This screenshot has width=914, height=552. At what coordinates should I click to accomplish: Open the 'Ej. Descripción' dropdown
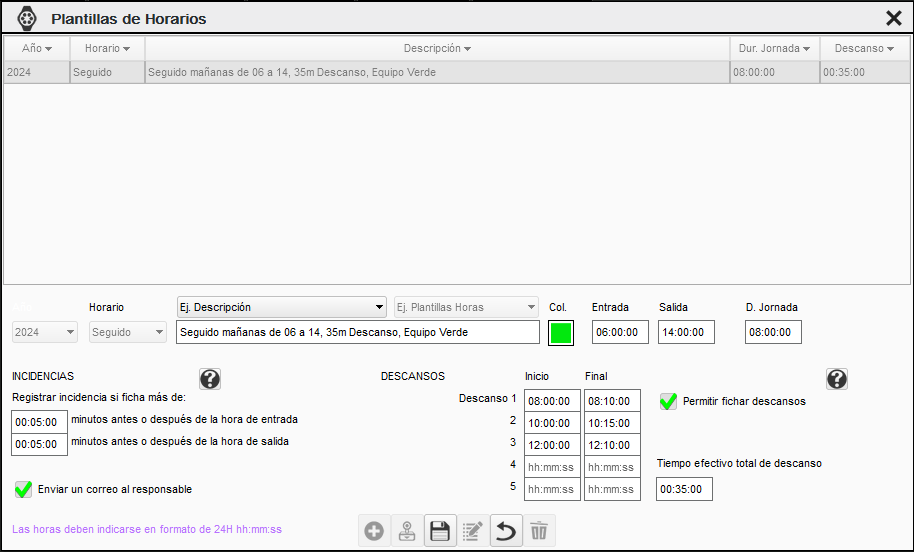[x=281, y=307]
